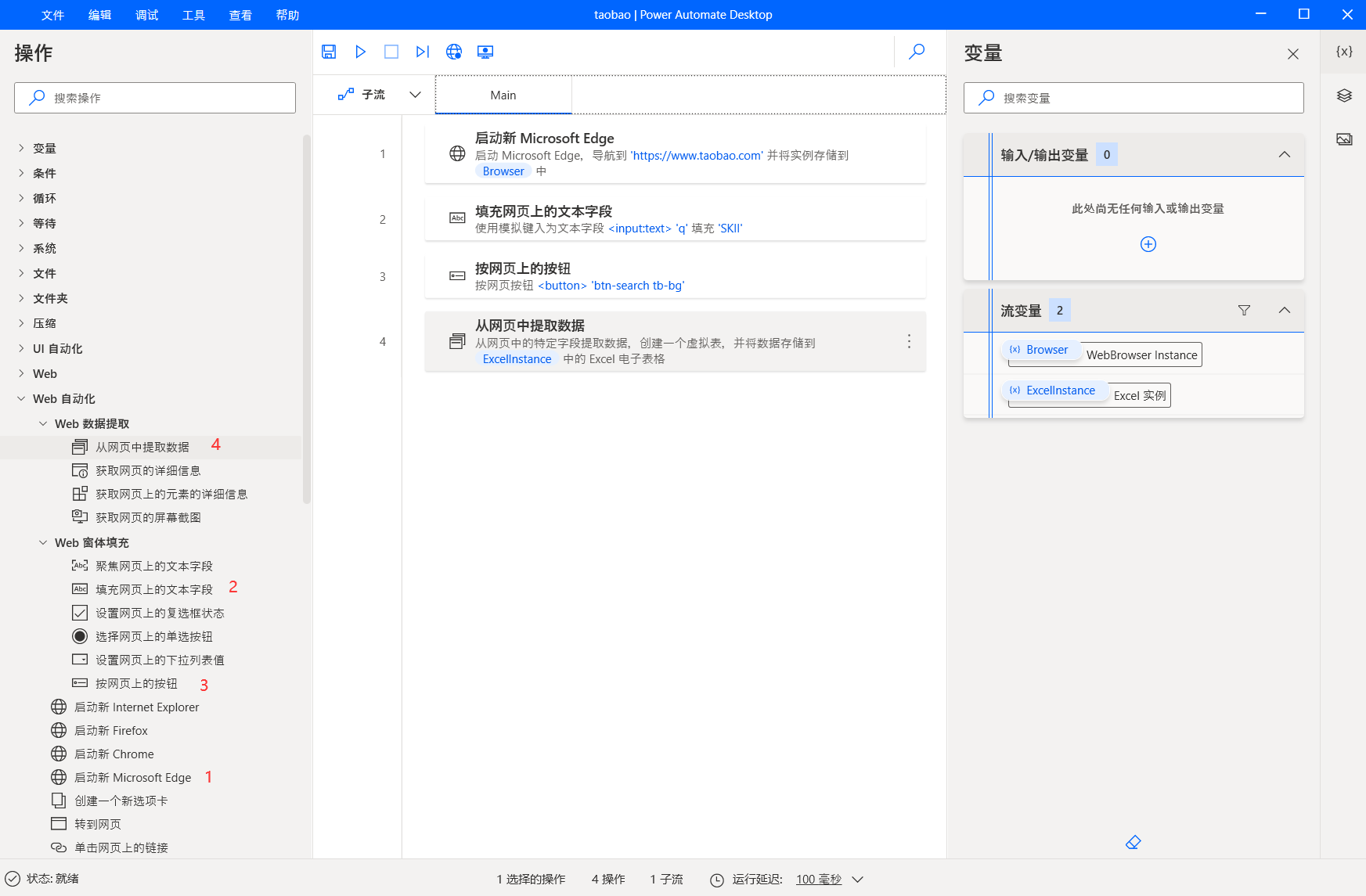Screen dimensions: 1366x896
Task: Open the desktop recorder icon
Action: pyautogui.click(x=485, y=52)
